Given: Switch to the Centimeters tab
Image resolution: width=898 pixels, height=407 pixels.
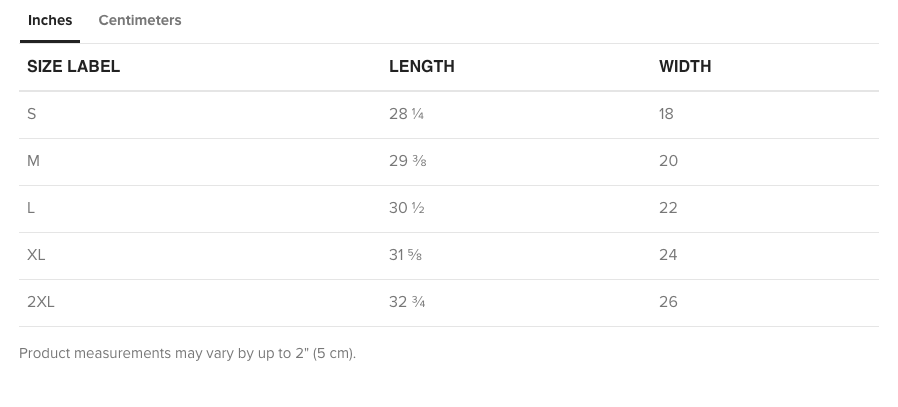Looking at the screenshot, I should coord(140,20).
